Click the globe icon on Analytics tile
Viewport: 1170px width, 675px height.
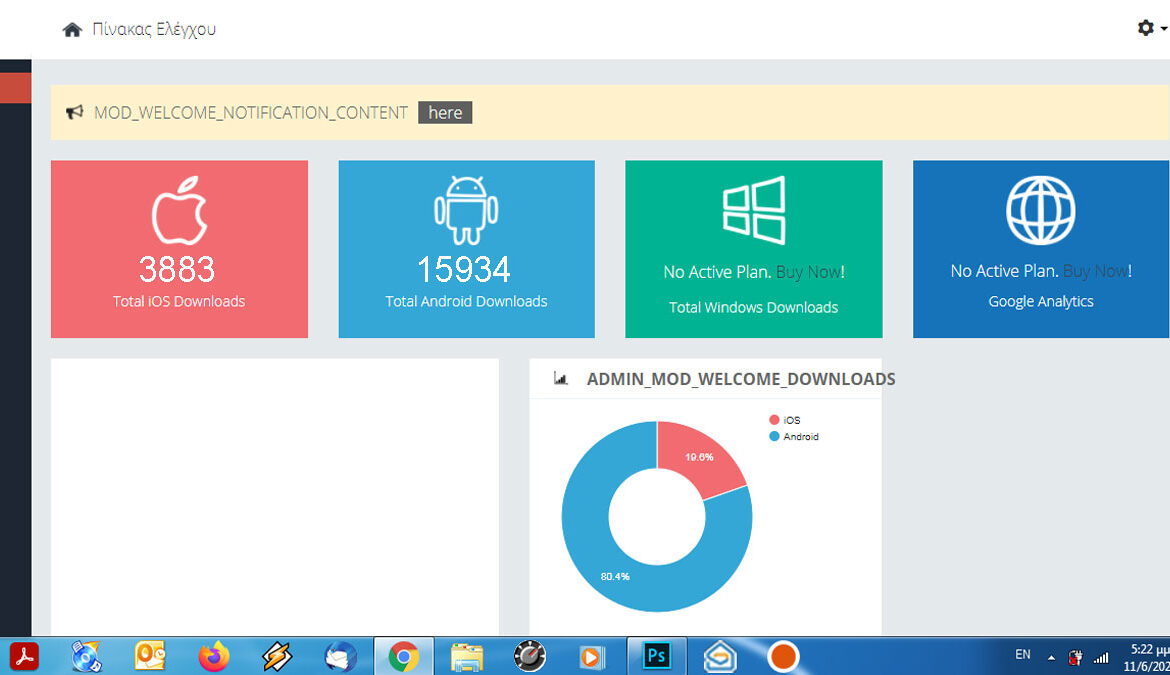point(1041,210)
